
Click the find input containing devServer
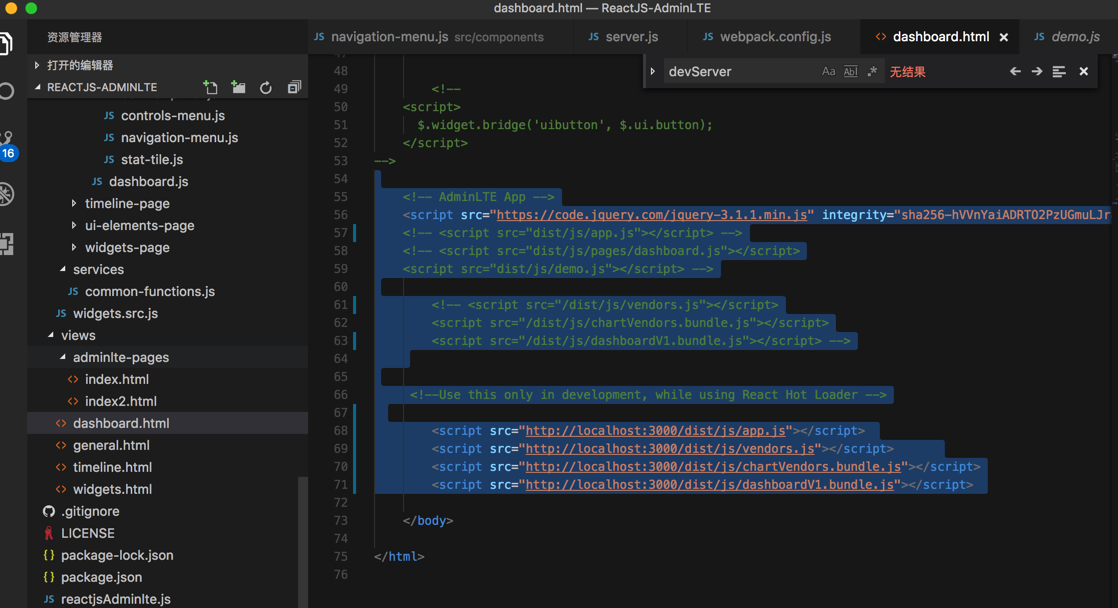point(740,72)
